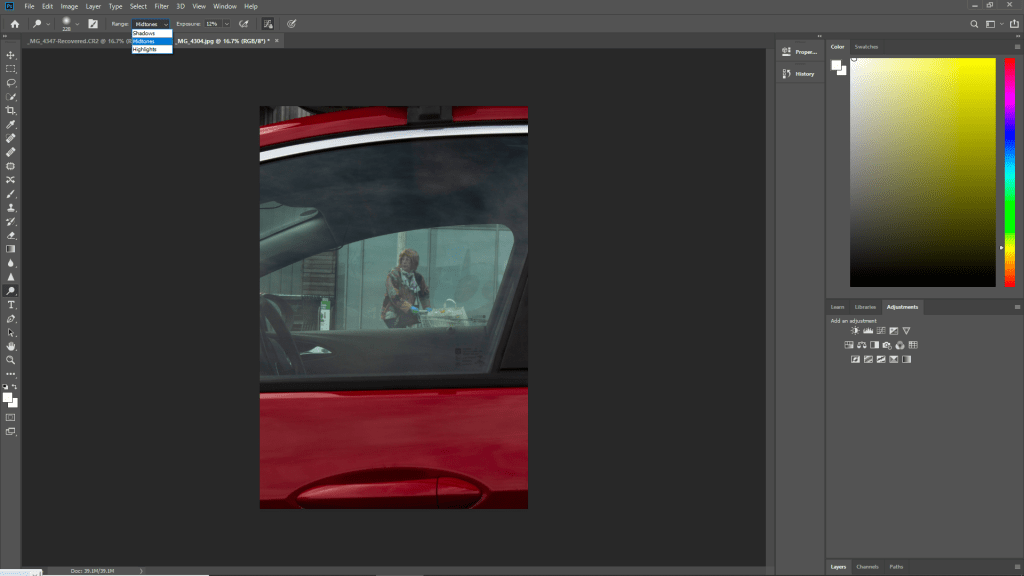This screenshot has width=1024, height=576.
Task: Select the Zoom tool in toolbar
Action: (11, 359)
